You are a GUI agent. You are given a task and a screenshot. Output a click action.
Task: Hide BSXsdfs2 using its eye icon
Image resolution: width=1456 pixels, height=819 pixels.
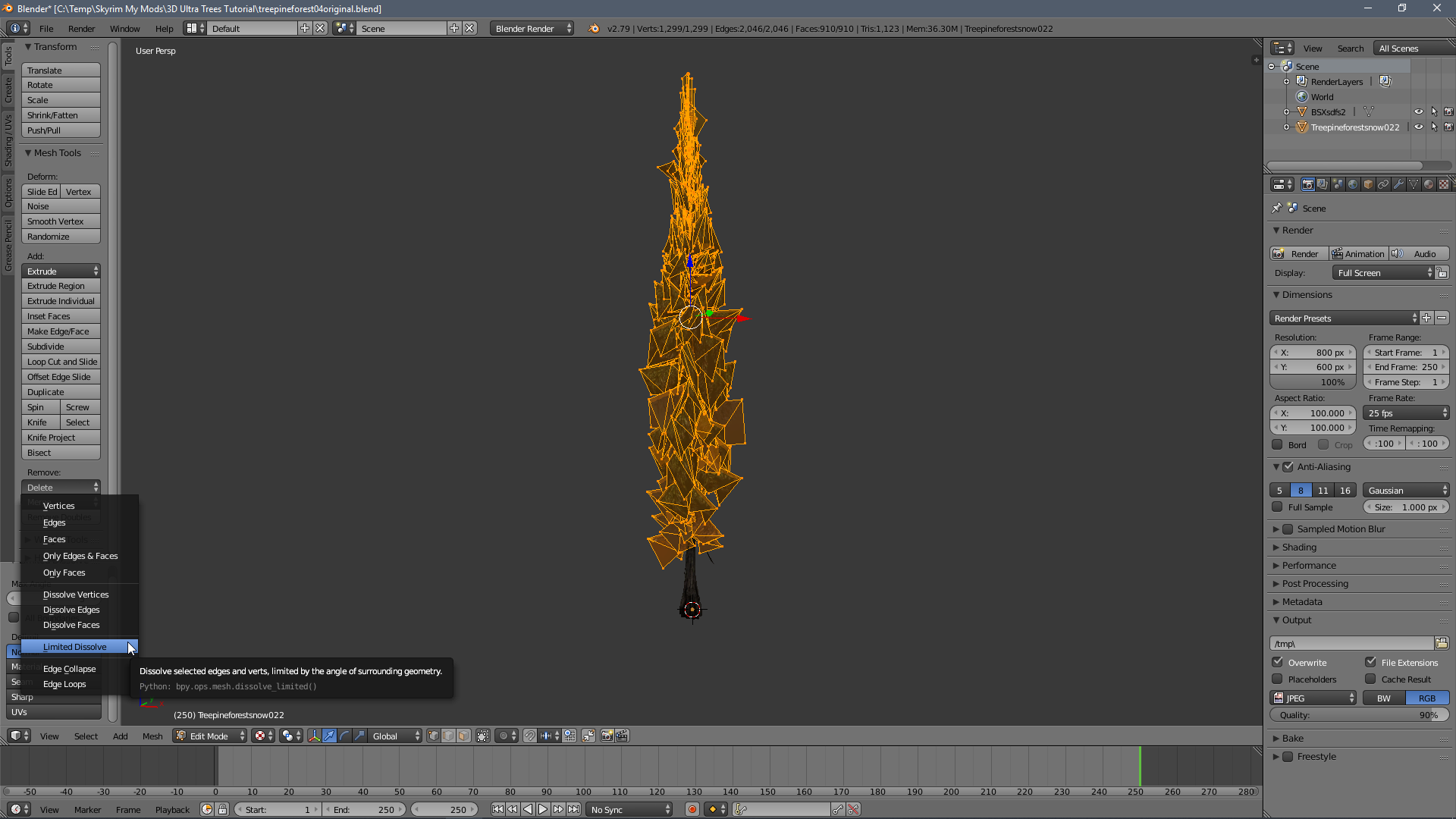pyautogui.click(x=1418, y=111)
